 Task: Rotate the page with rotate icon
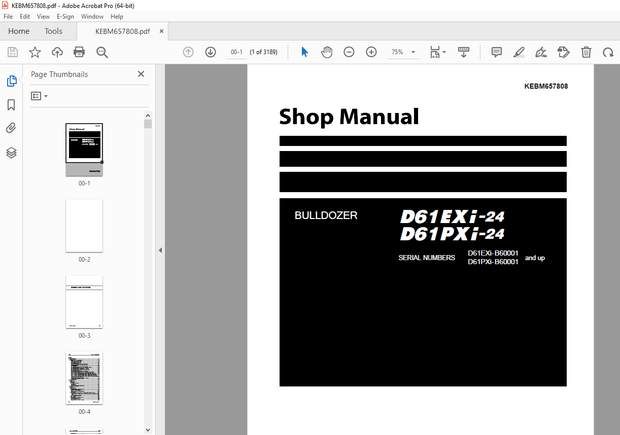point(608,52)
